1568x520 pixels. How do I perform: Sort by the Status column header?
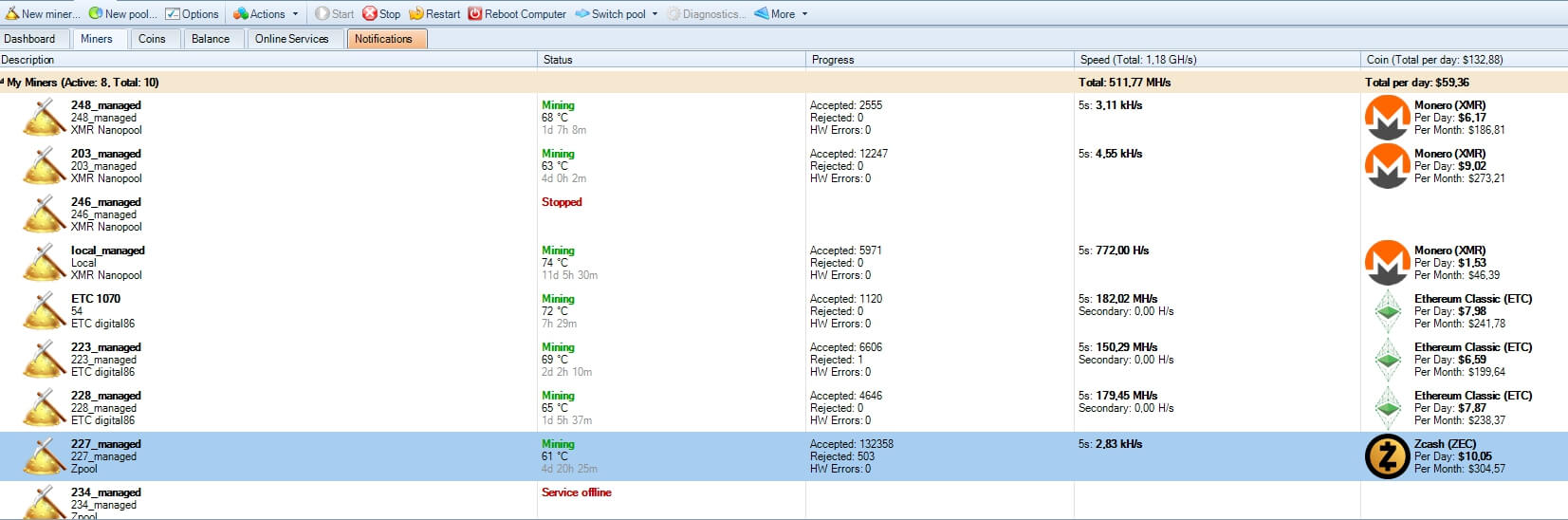coord(672,60)
